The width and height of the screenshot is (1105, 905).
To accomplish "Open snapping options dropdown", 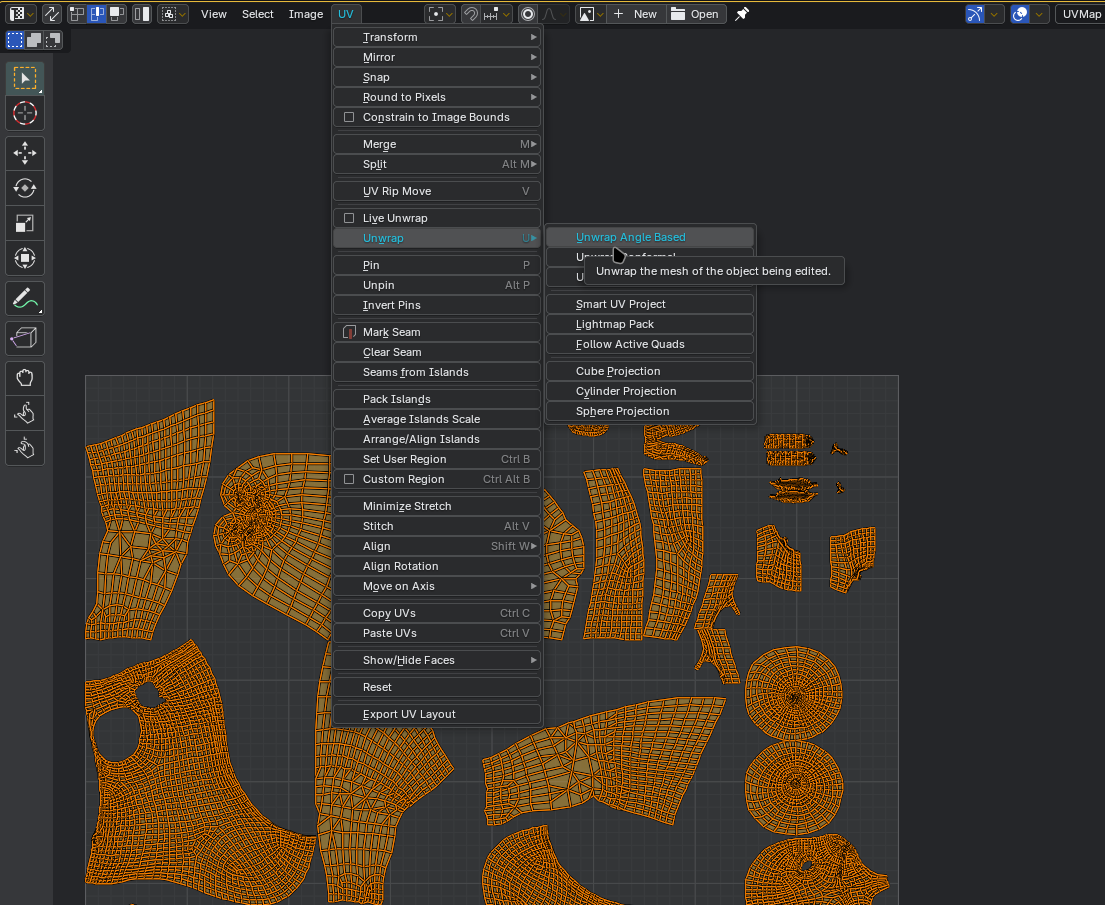I will 496,14.
